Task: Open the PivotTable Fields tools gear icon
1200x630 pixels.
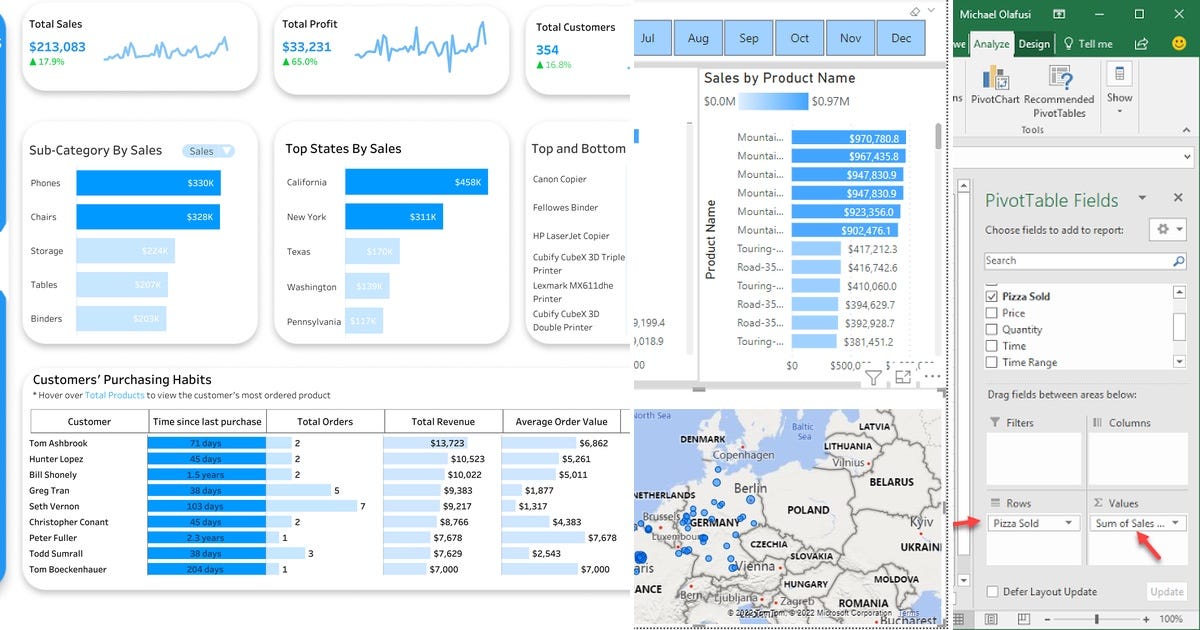Action: [1164, 229]
